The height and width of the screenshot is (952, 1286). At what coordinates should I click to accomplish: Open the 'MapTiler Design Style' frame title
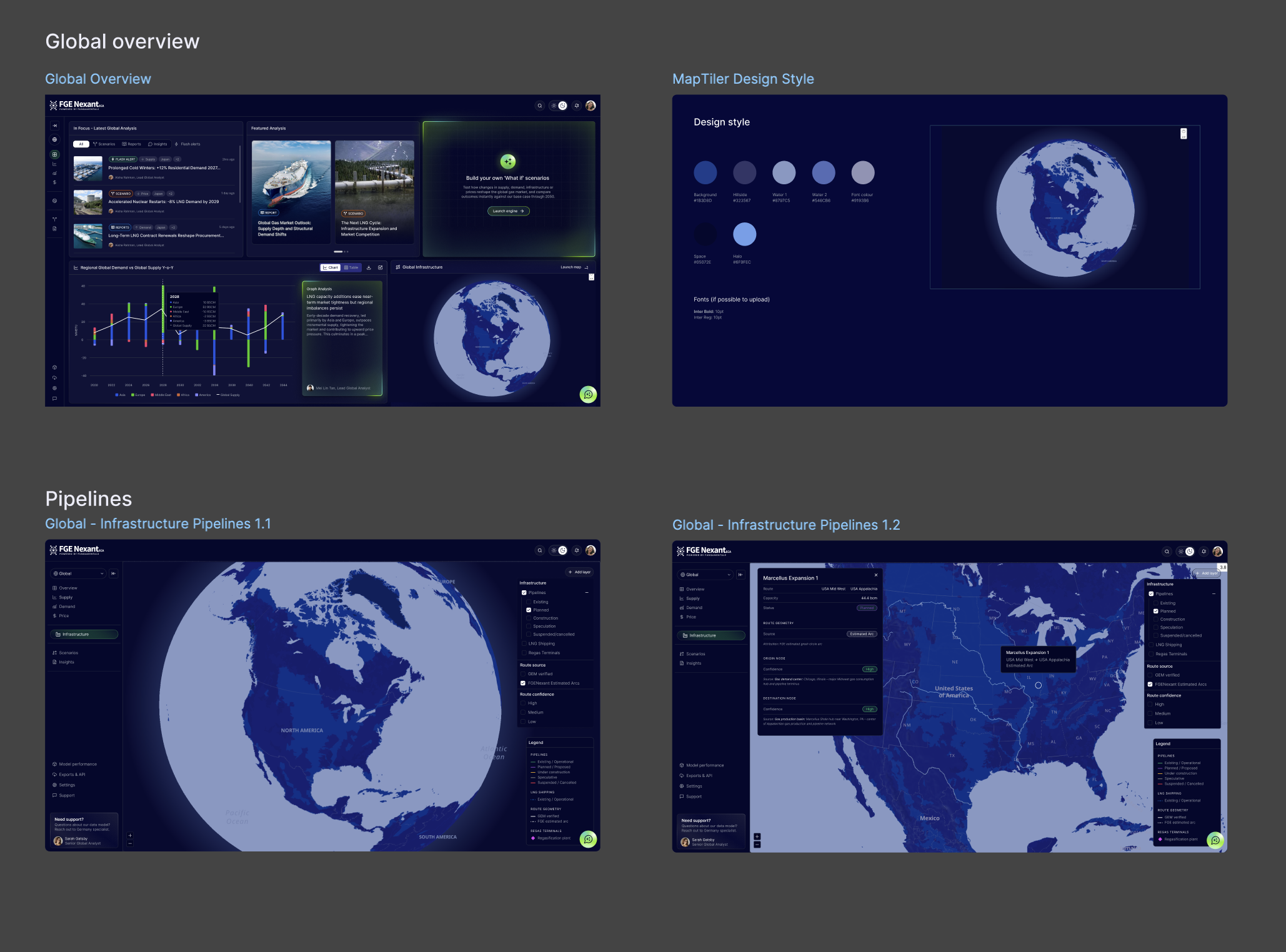743,79
